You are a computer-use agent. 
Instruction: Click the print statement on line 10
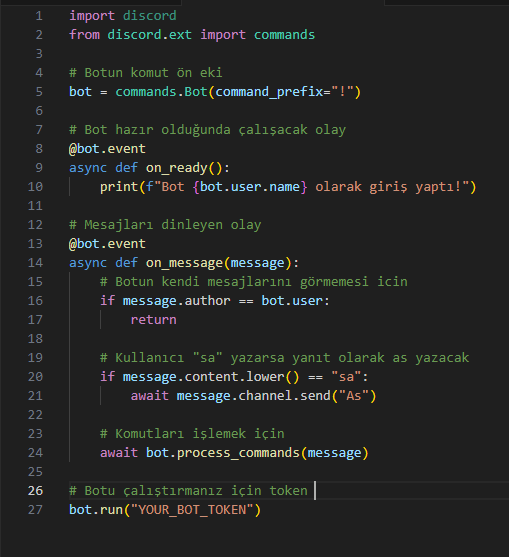tap(288, 187)
